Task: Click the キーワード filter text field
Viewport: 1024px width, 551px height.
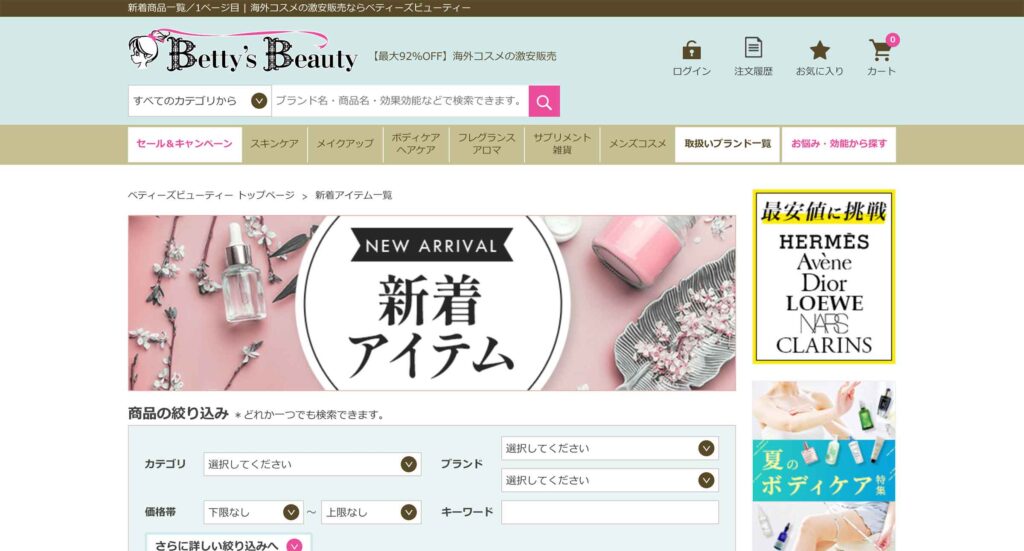Action: [609, 512]
